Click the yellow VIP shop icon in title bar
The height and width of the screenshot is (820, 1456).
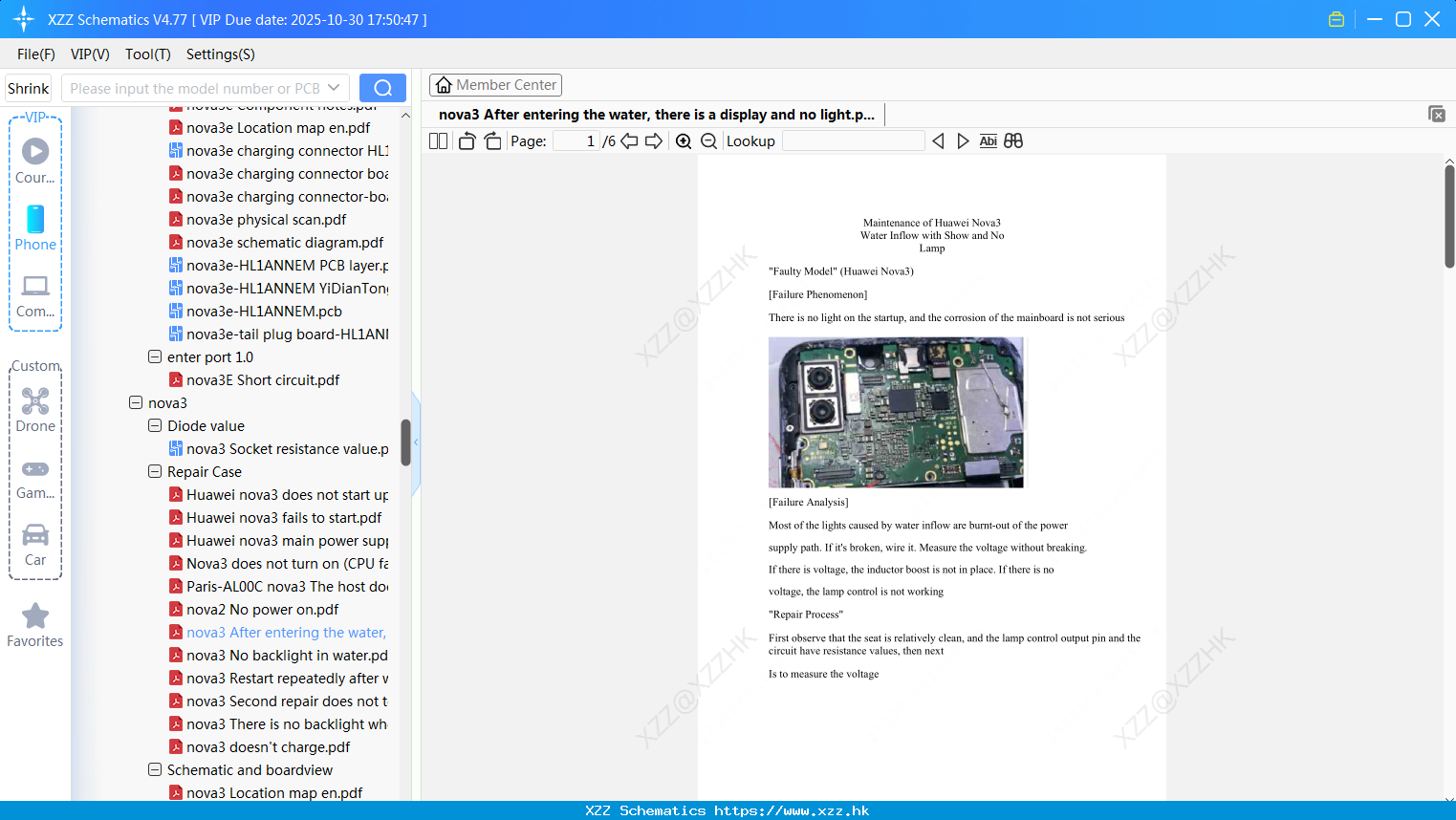(x=1336, y=19)
